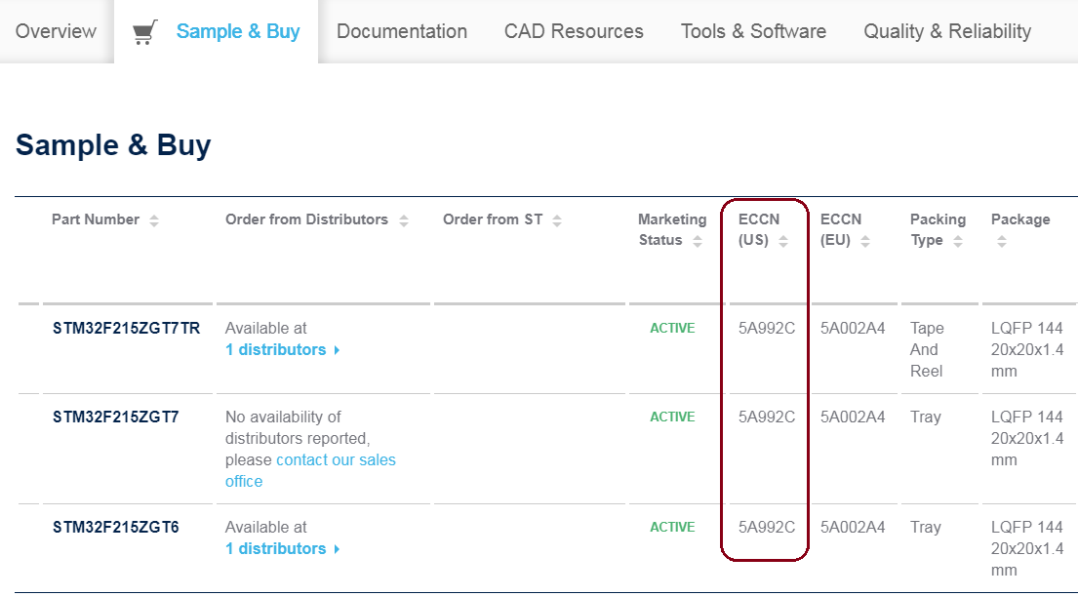Sort by Marketing Status column

click(697, 241)
